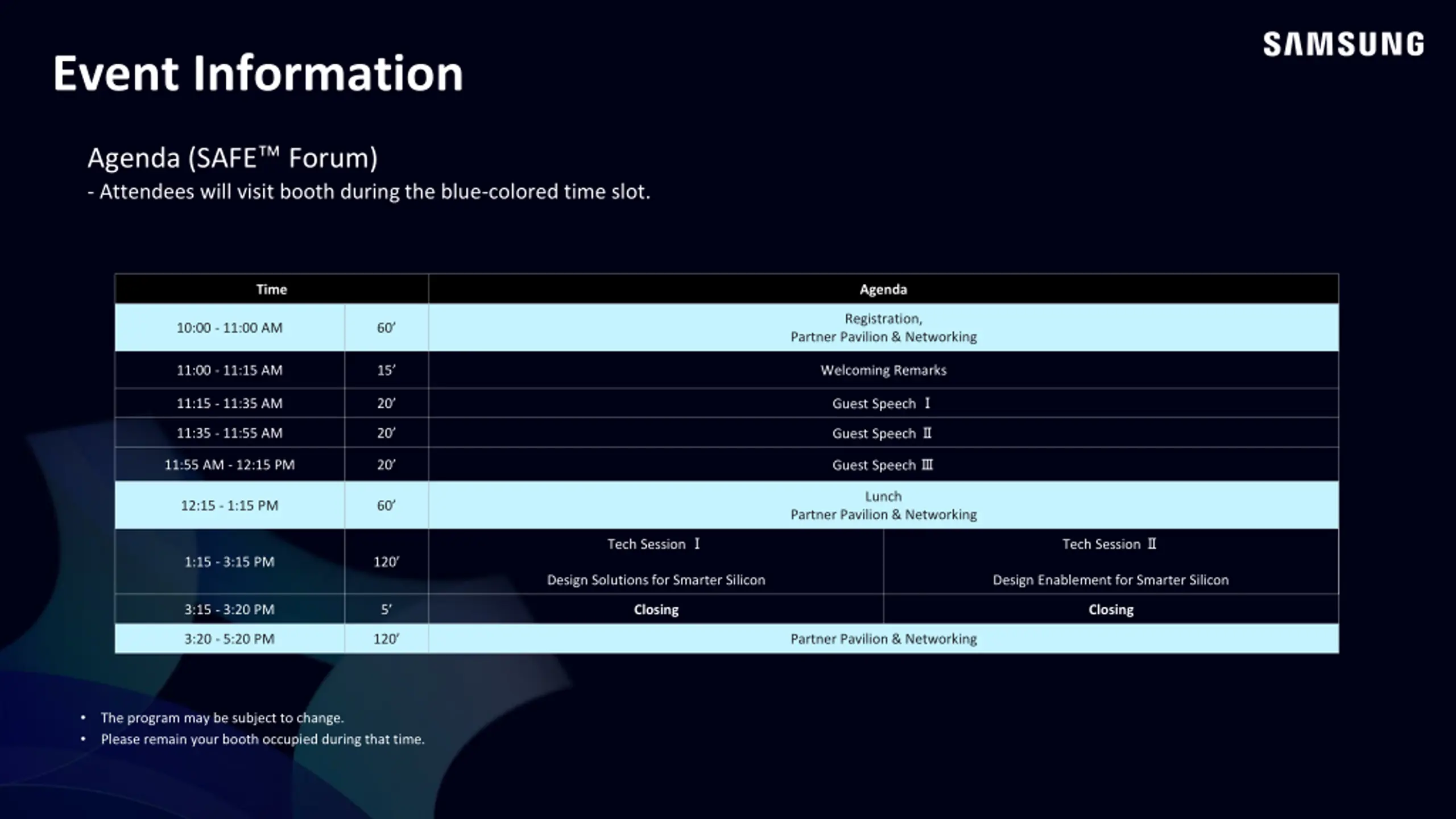Select Closing under Tech Session II
Screen dimensions: 1456x819
[x=1111, y=609]
